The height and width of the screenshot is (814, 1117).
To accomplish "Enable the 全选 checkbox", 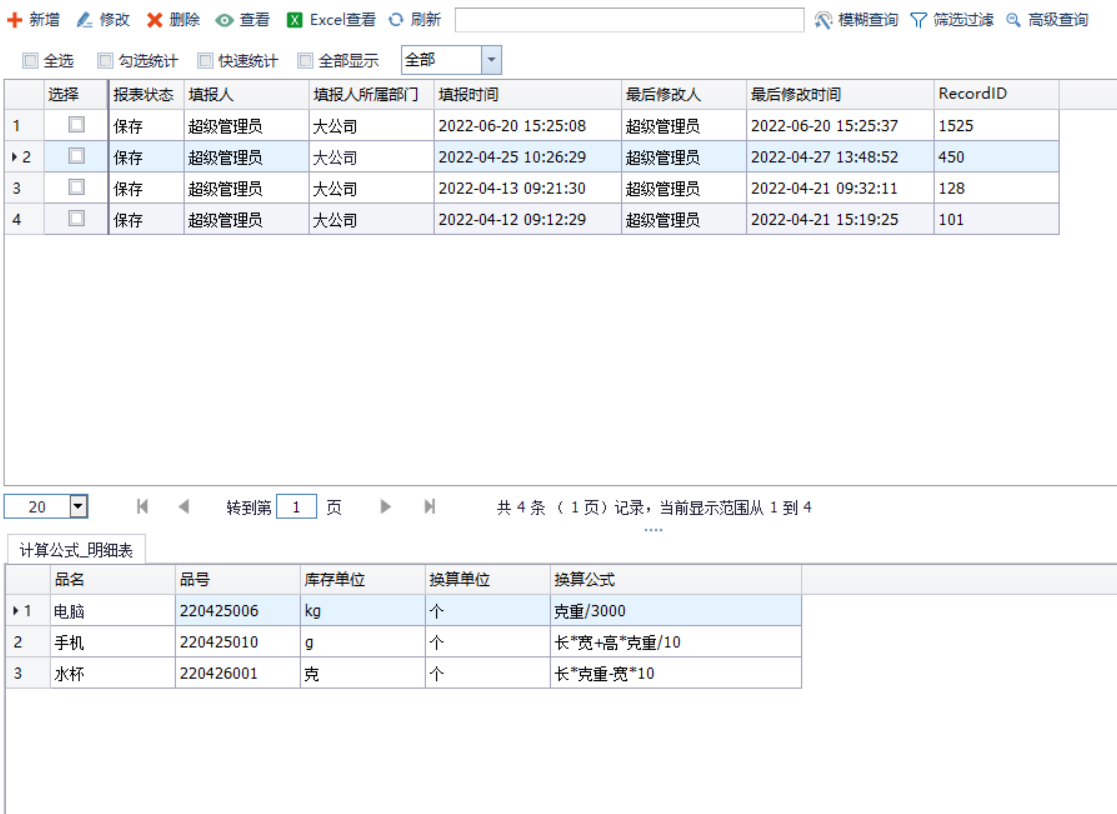I will tap(30, 61).
